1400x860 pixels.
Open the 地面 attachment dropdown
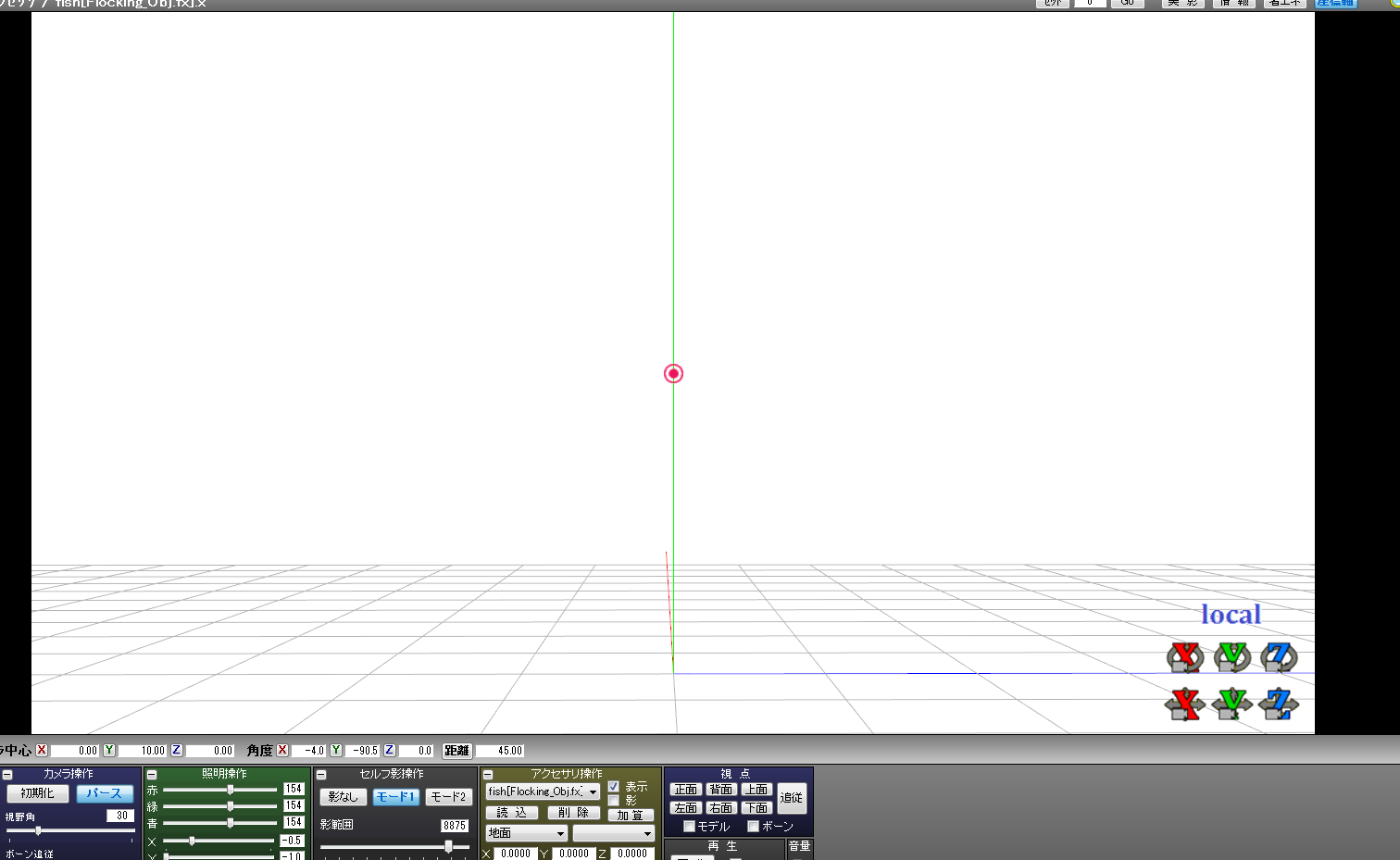click(559, 834)
